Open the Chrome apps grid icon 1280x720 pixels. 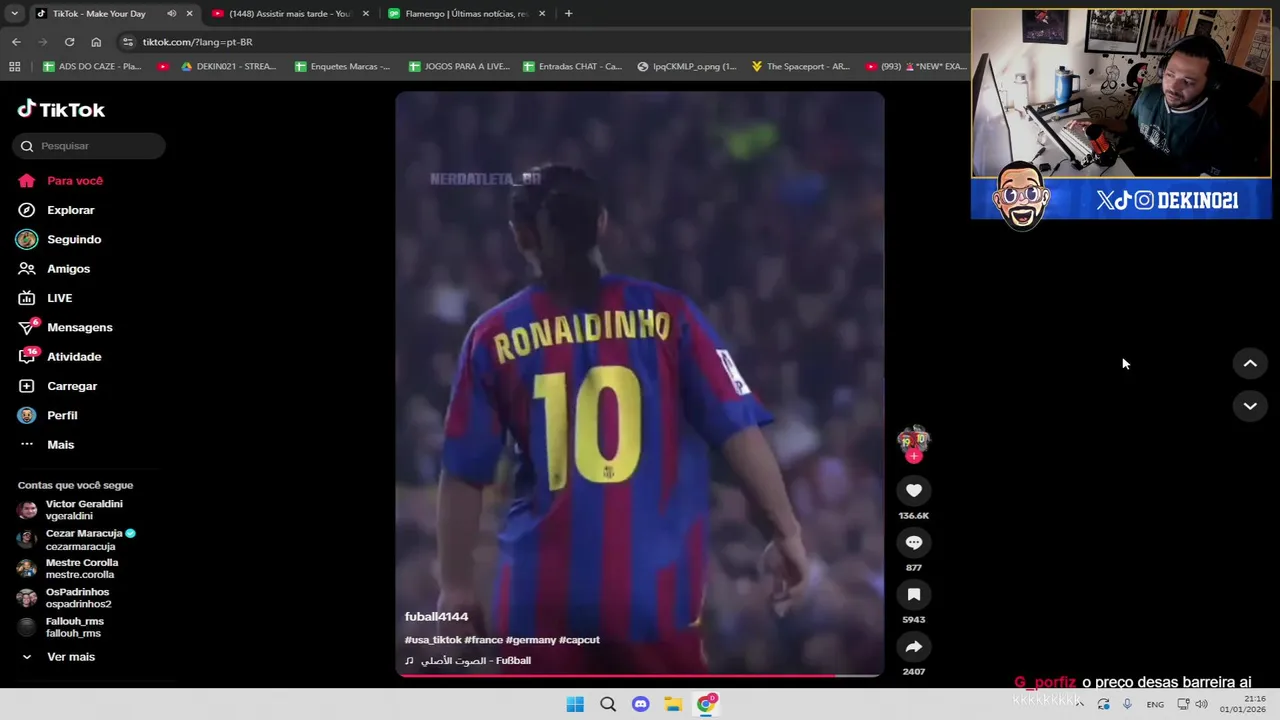[14, 66]
